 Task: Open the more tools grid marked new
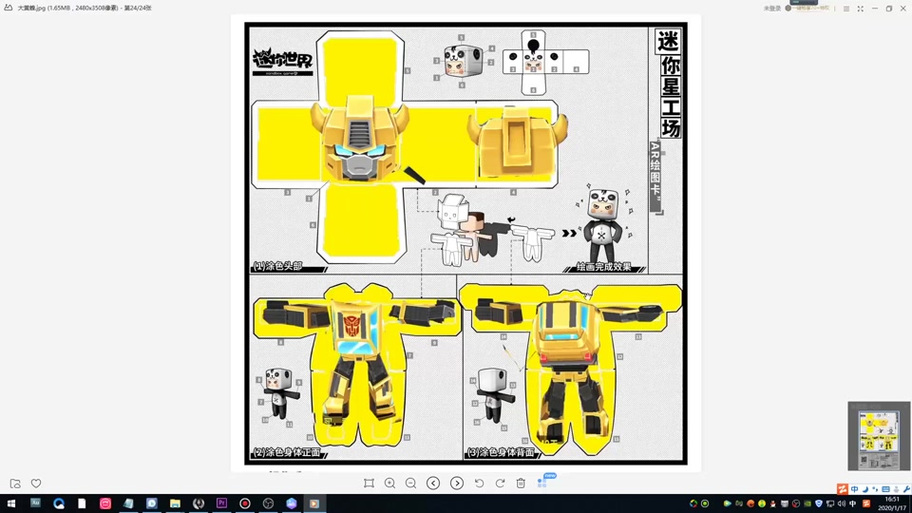pos(544,482)
